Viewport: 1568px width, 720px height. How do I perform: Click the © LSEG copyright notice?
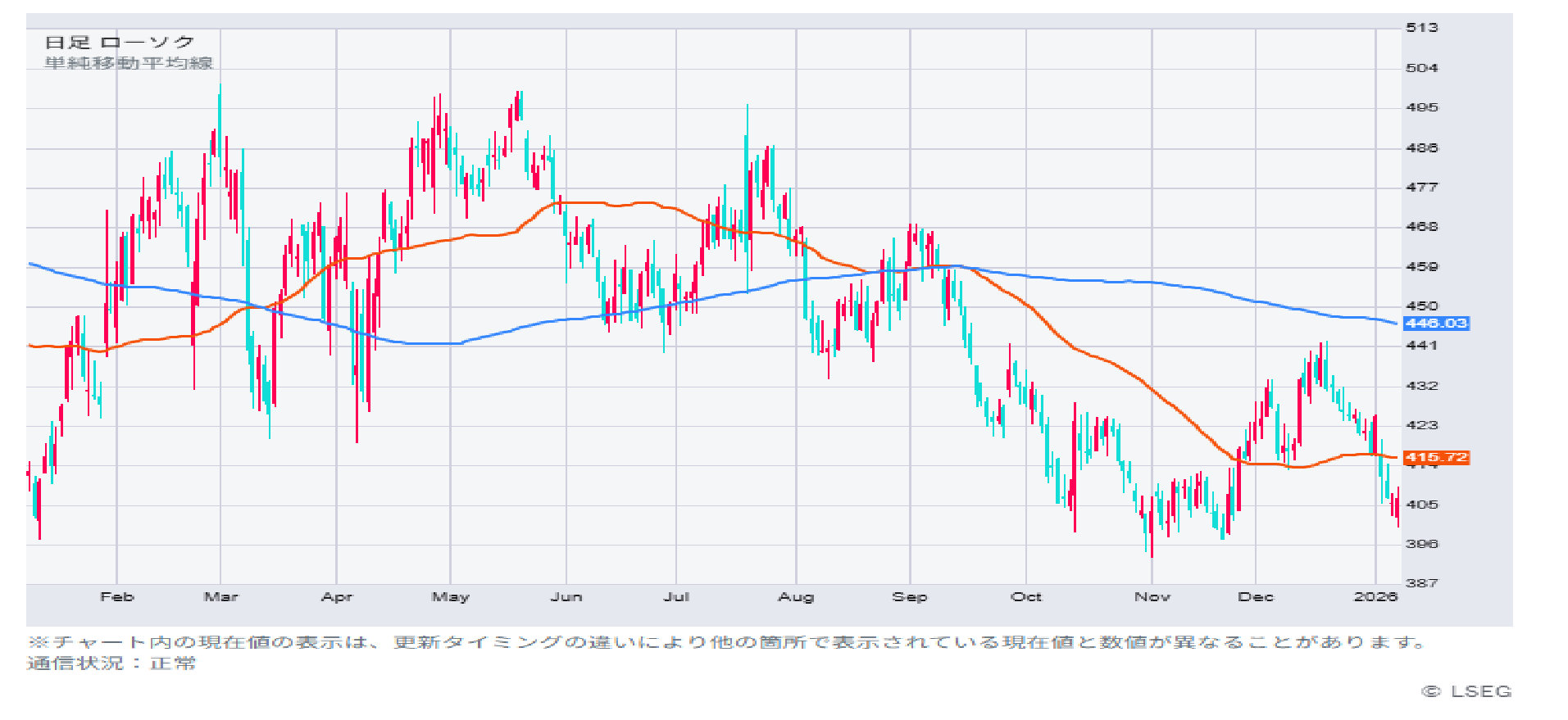1466,691
